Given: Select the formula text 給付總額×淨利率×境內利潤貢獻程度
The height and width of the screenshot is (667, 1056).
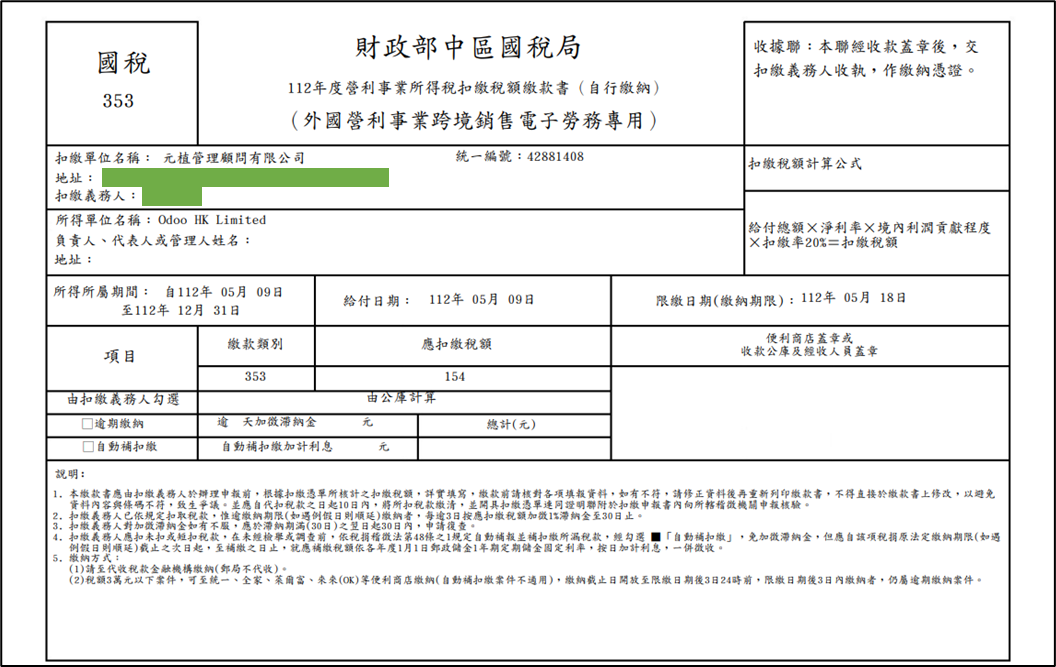Looking at the screenshot, I should coord(869,228).
